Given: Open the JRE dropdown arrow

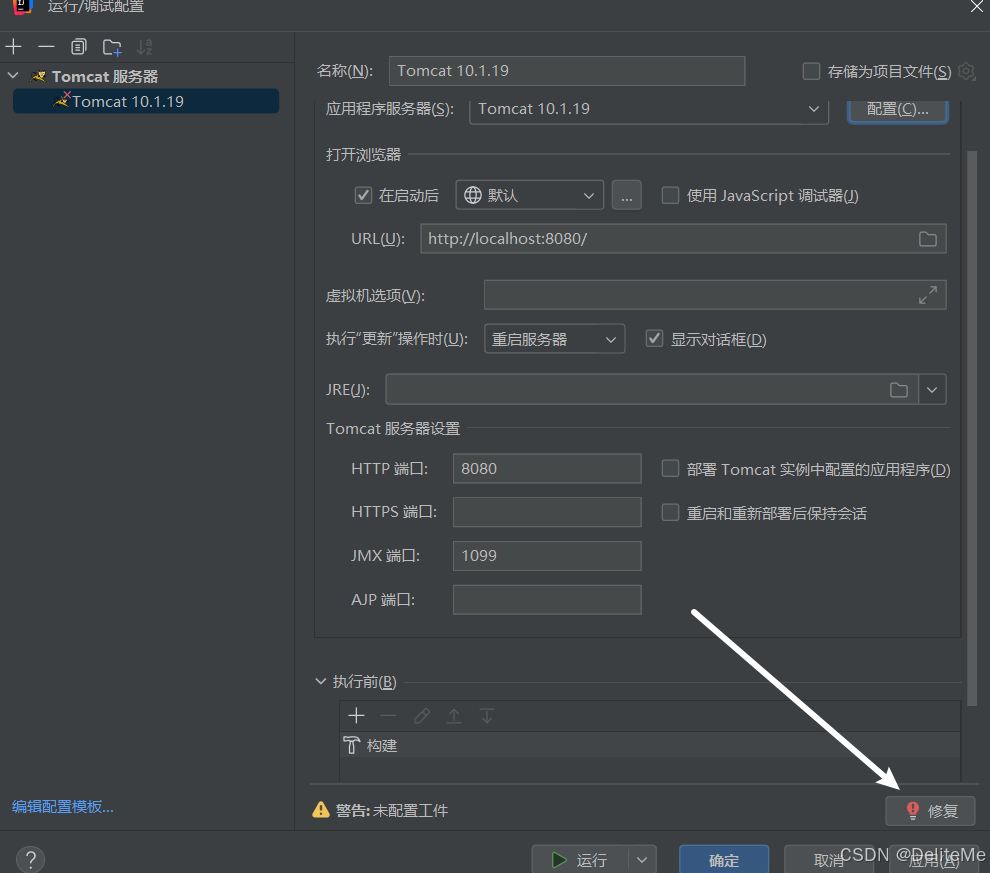Looking at the screenshot, I should click(932, 389).
